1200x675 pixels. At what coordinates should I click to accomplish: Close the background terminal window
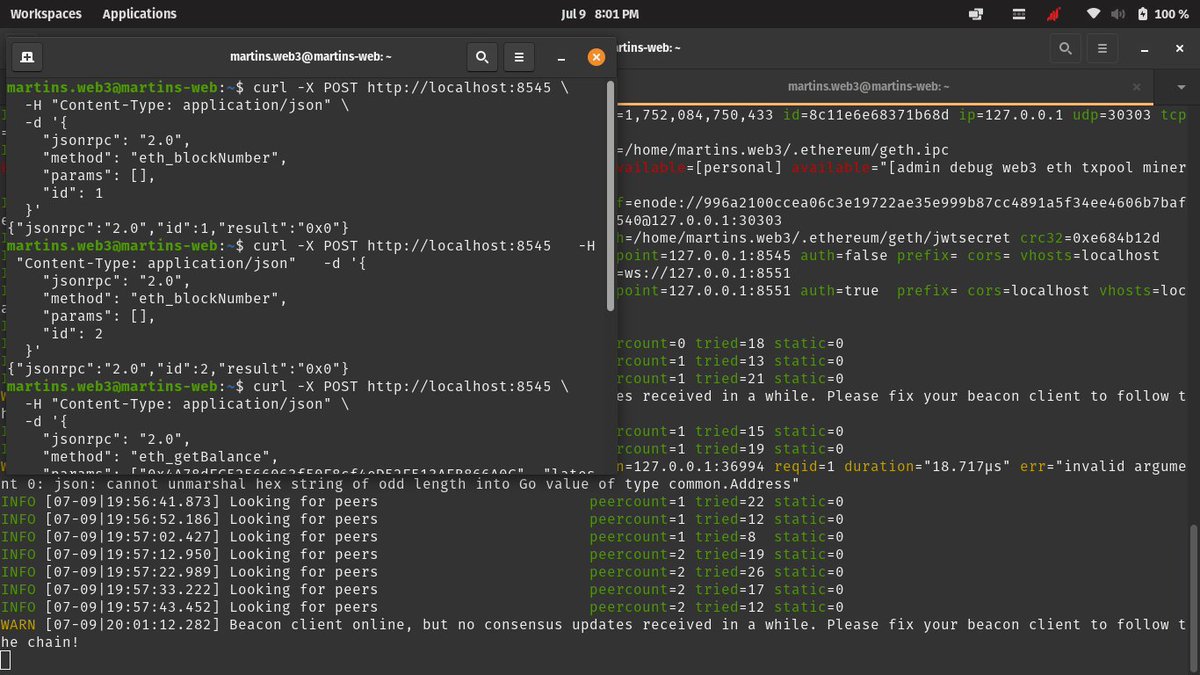tap(1180, 47)
